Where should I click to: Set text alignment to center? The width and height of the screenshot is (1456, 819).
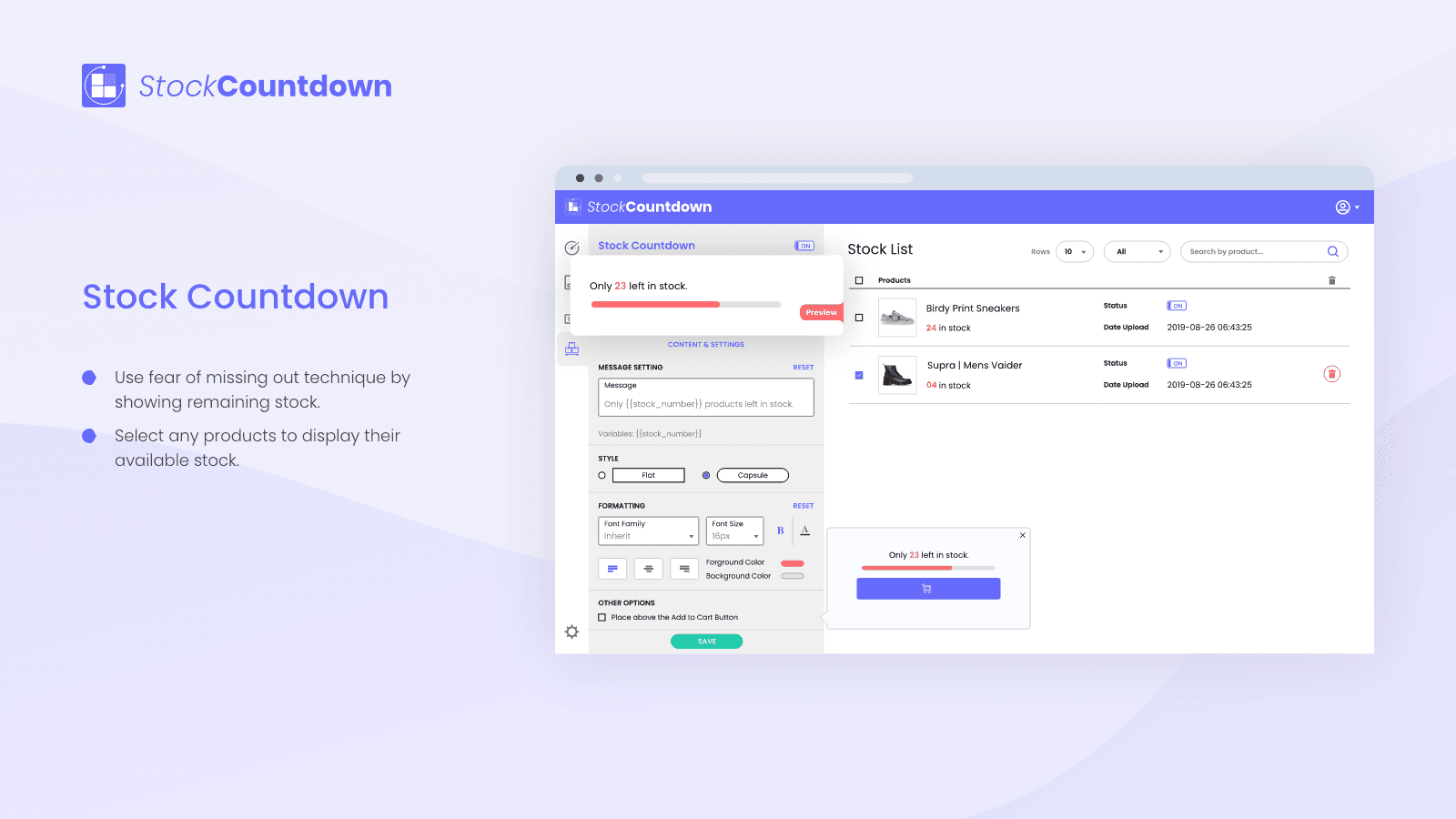[648, 569]
